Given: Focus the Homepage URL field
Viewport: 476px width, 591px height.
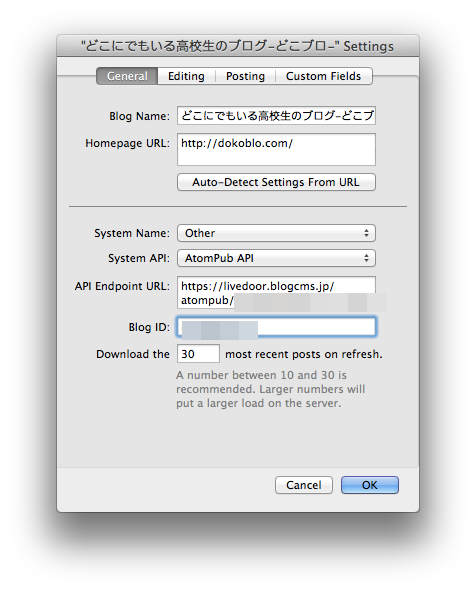Looking at the screenshot, I should tap(276, 149).
